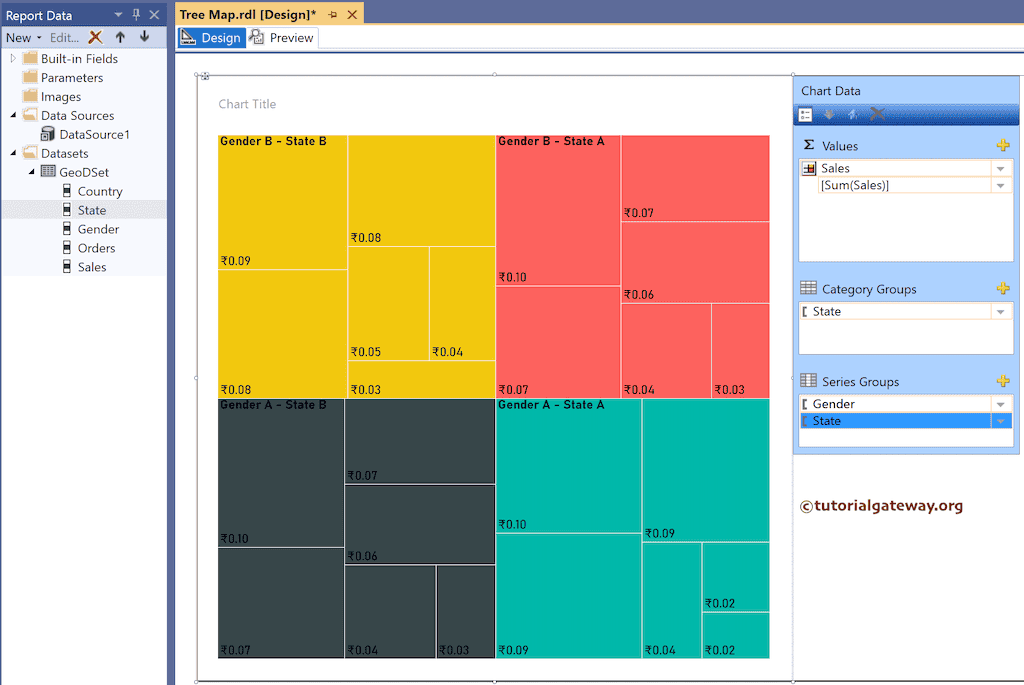Click the move up arrow in Report Data toolbar
The height and width of the screenshot is (685, 1024).
click(x=118, y=37)
